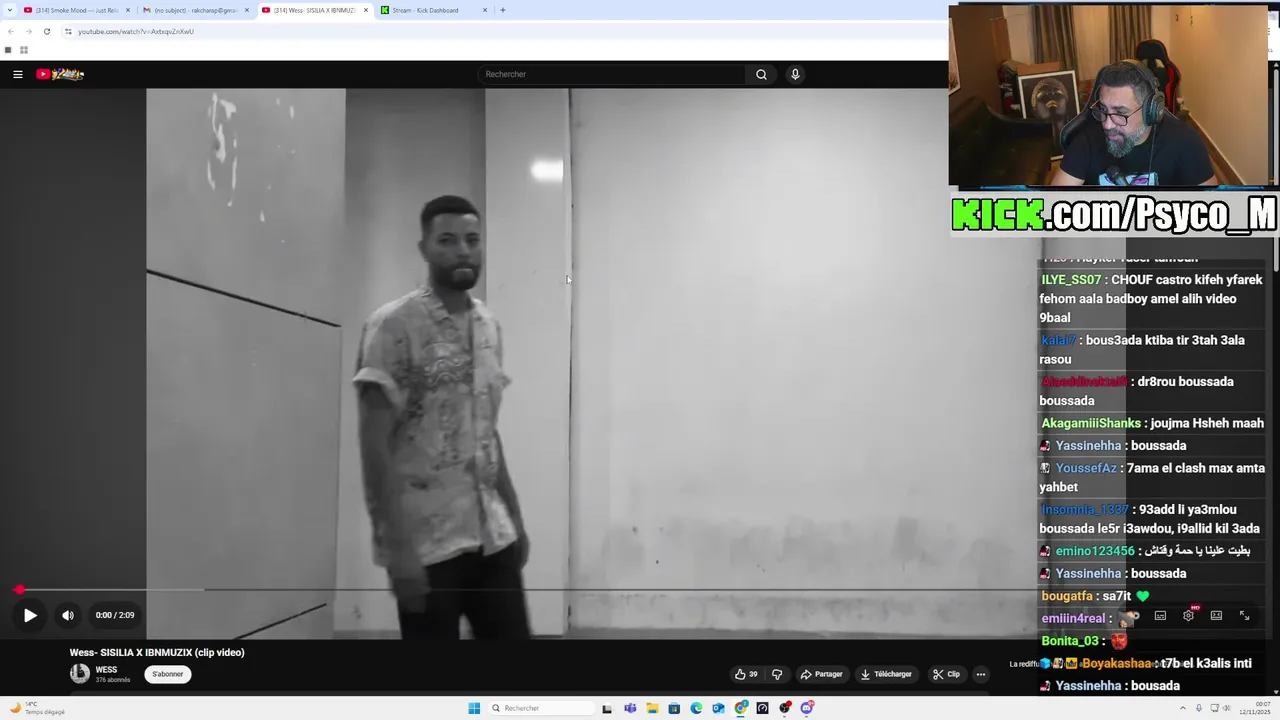This screenshot has height=720, width=1280.
Task: Open the WESS channel name link
Action: pos(106,670)
